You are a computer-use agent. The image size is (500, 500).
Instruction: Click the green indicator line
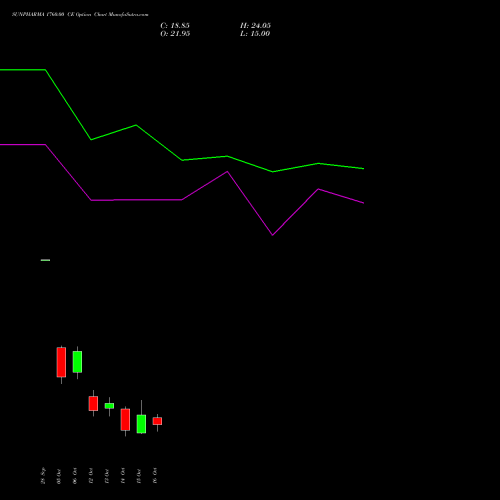(182, 160)
